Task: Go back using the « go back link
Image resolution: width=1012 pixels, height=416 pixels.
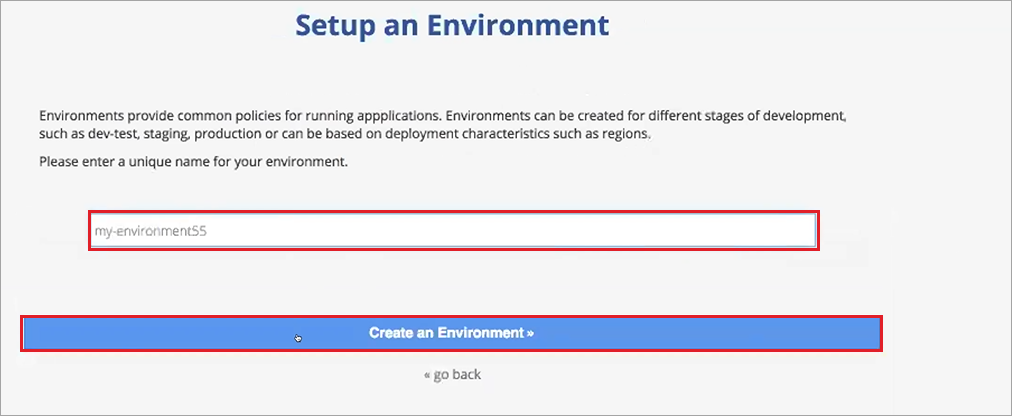Action: point(452,374)
